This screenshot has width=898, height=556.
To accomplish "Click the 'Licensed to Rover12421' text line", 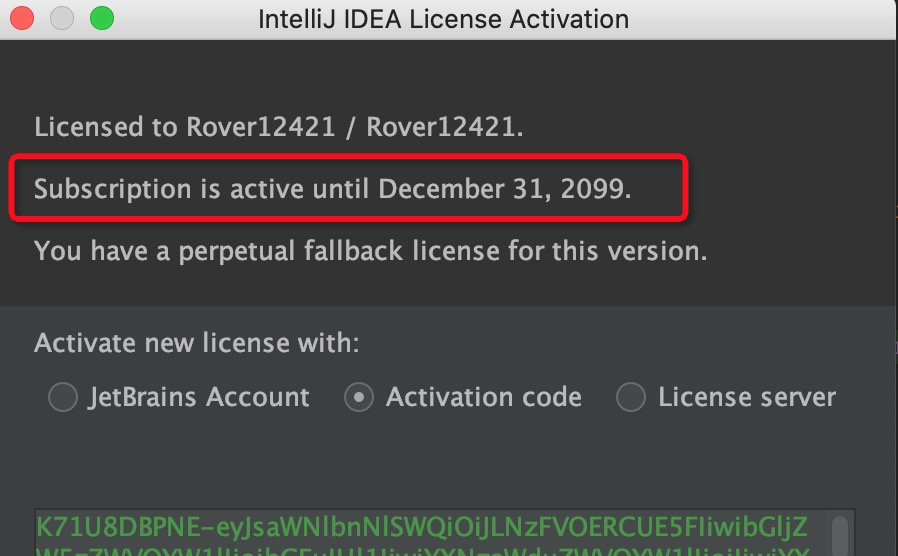I will [x=278, y=128].
